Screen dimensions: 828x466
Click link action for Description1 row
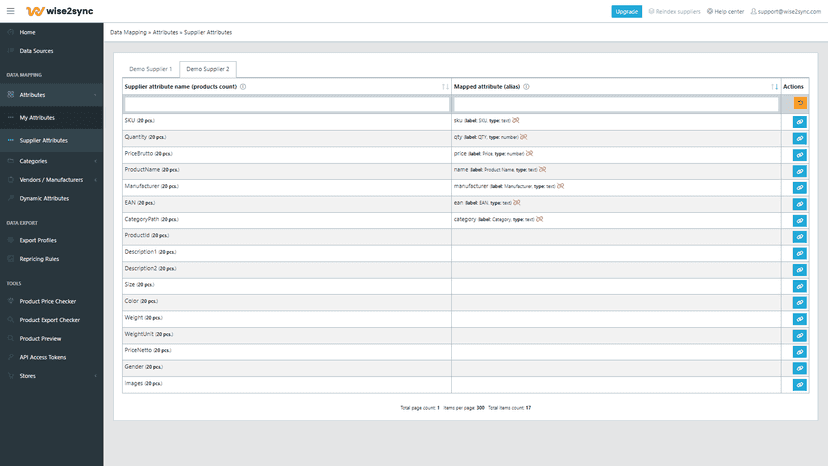tap(799, 253)
